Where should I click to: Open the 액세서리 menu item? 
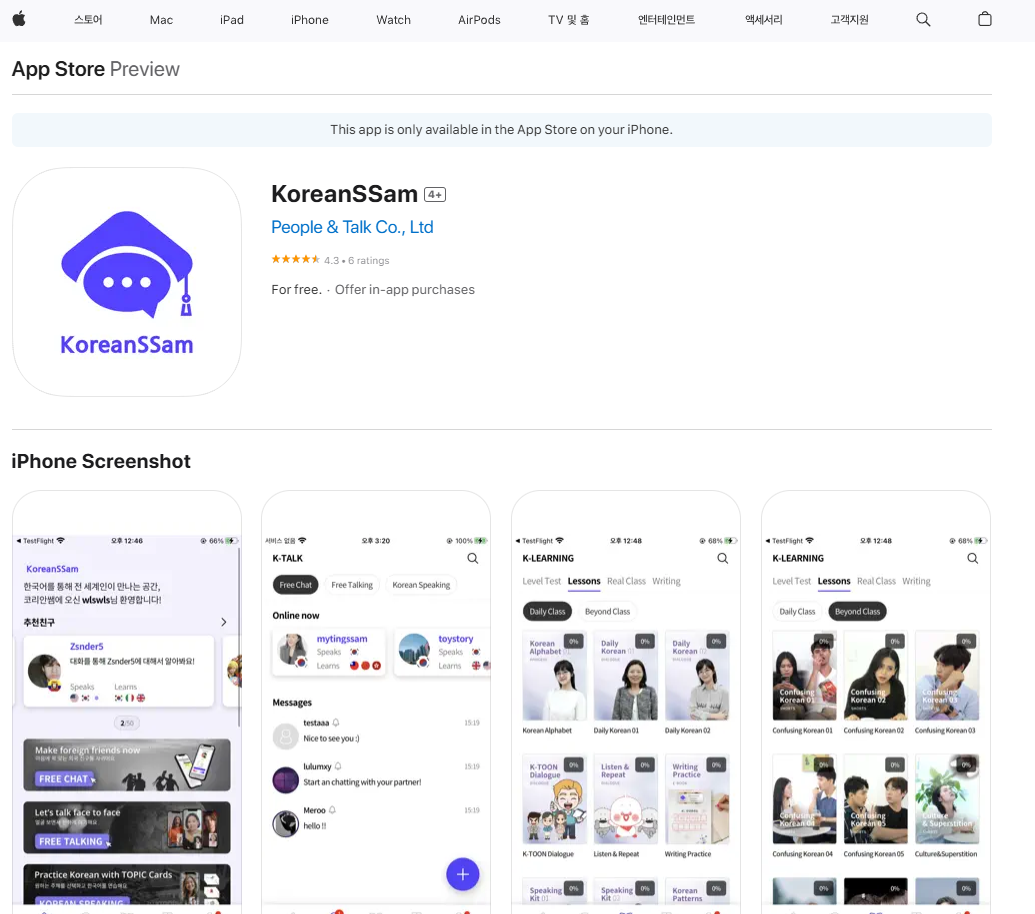pyautogui.click(x=764, y=20)
